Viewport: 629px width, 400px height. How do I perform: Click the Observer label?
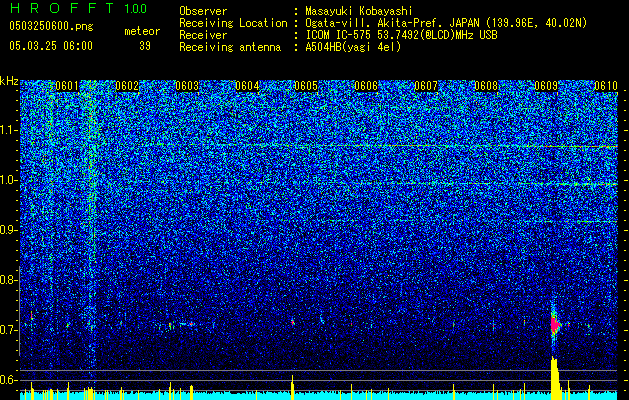[203, 11]
